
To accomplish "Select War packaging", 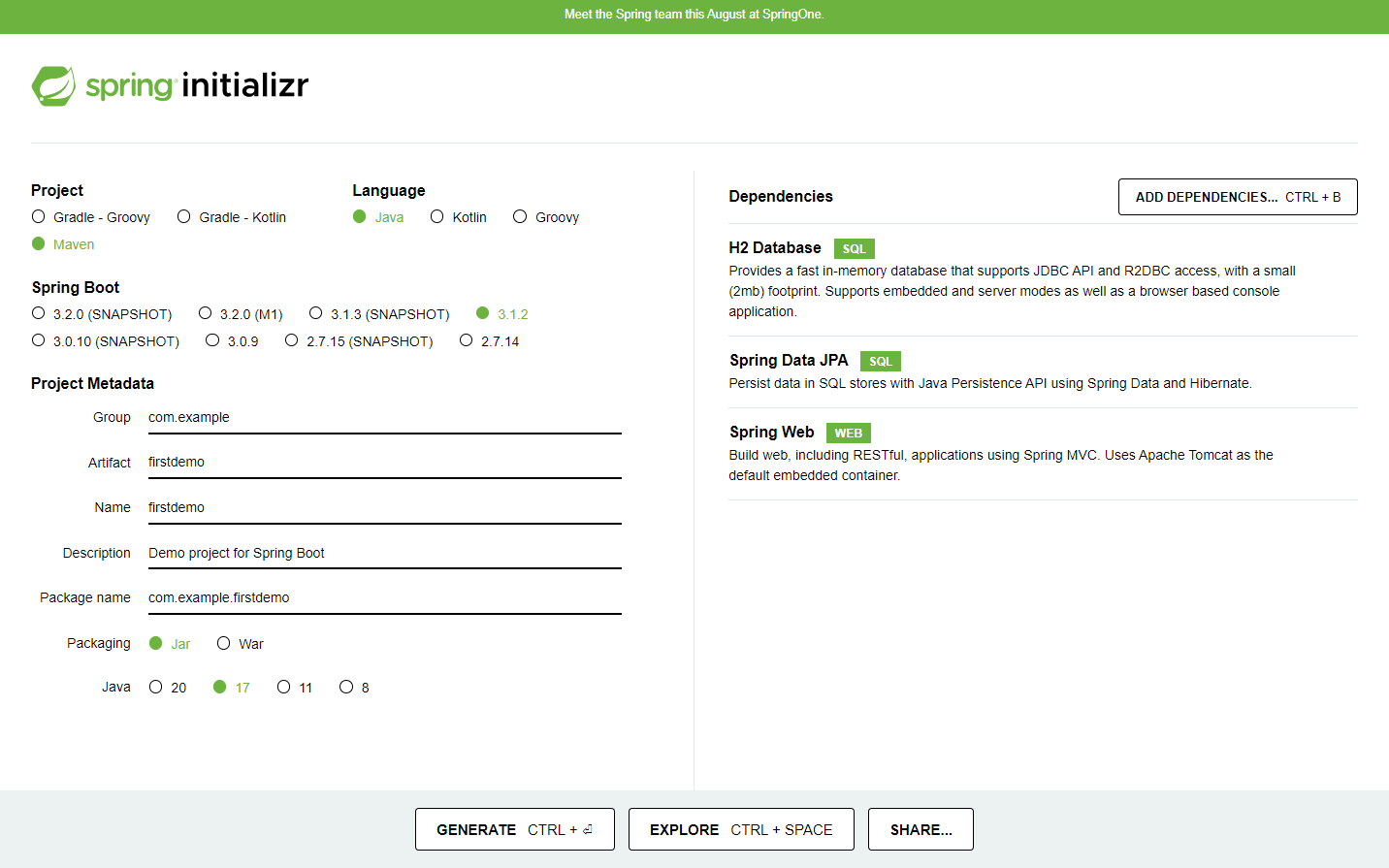I will pyautogui.click(x=241, y=644).
